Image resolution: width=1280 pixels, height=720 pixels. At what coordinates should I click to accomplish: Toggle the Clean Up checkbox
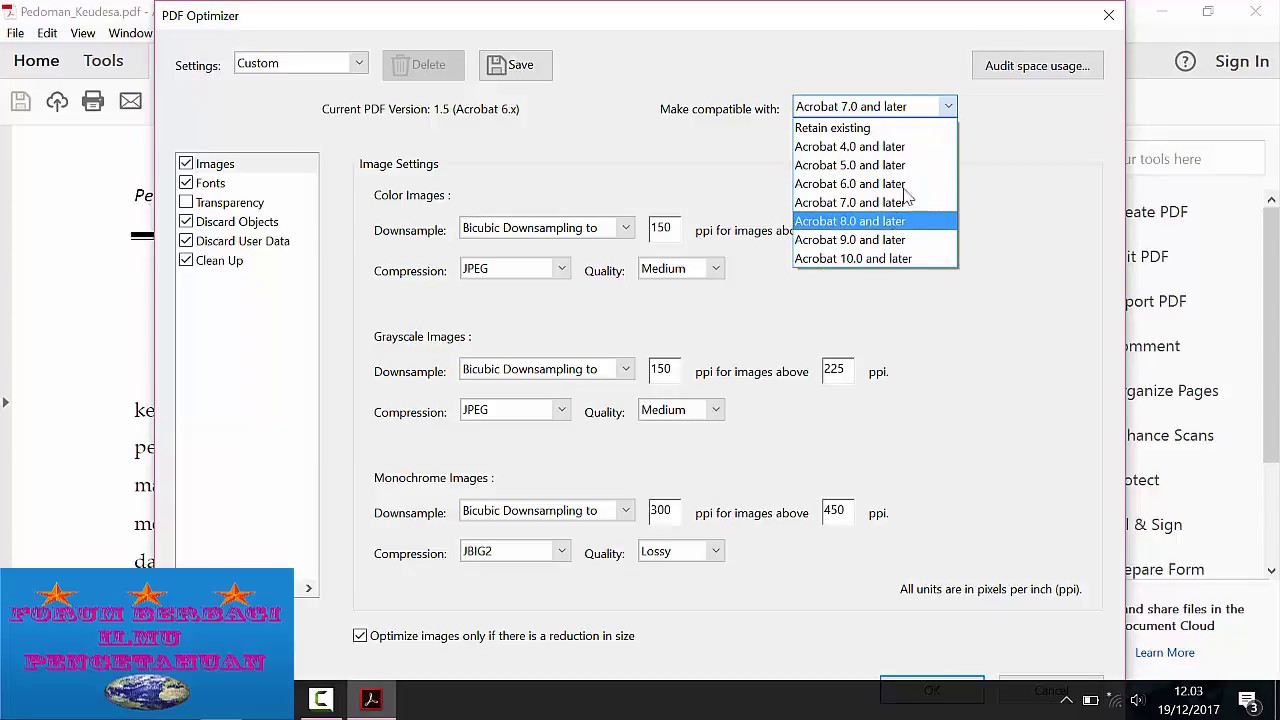pos(186,260)
